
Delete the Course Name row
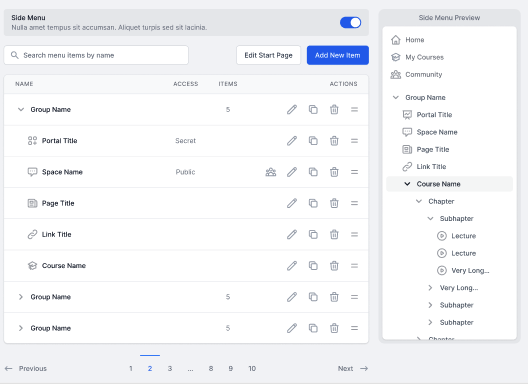(334, 266)
